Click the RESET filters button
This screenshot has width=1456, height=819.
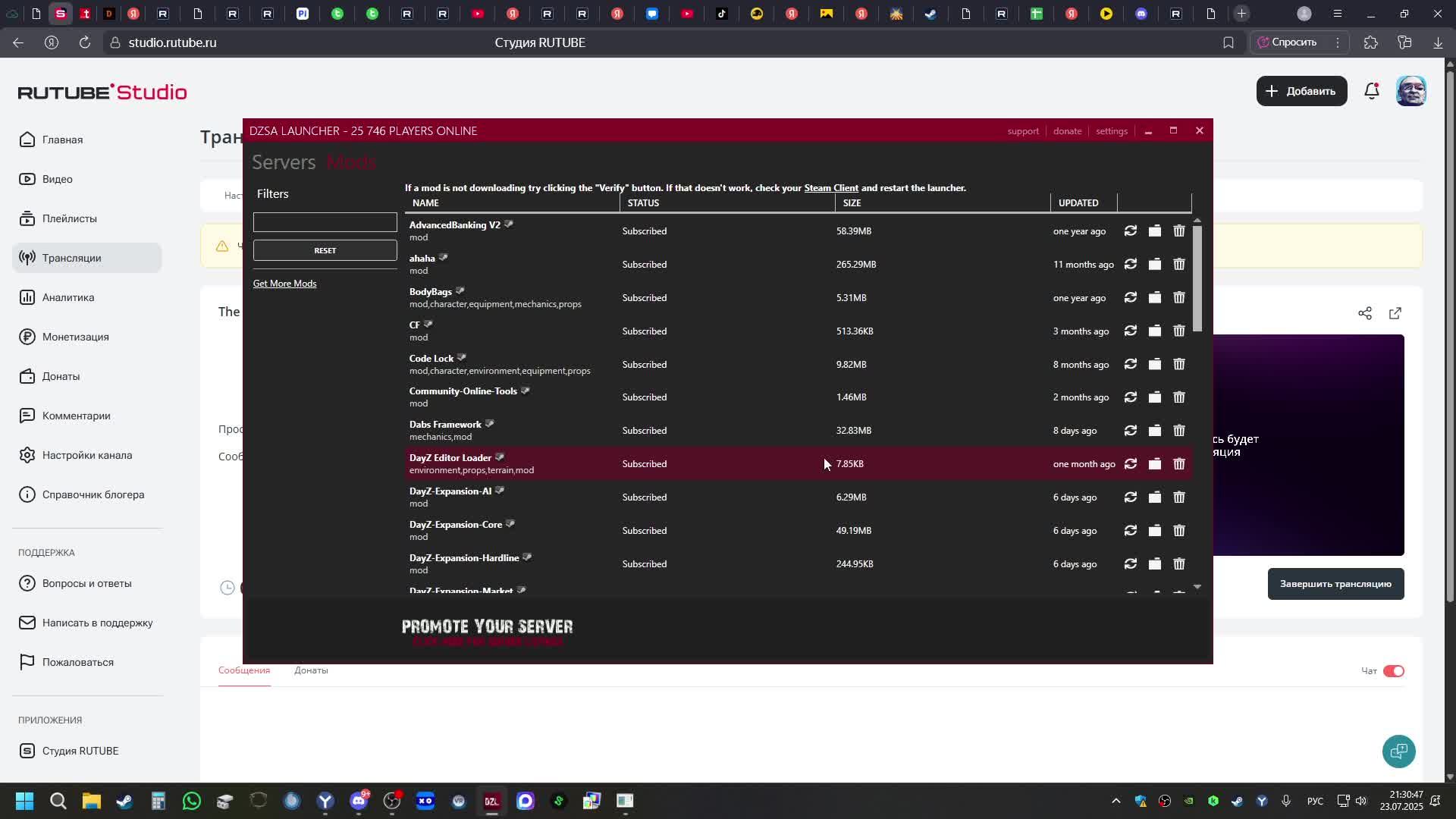(325, 250)
